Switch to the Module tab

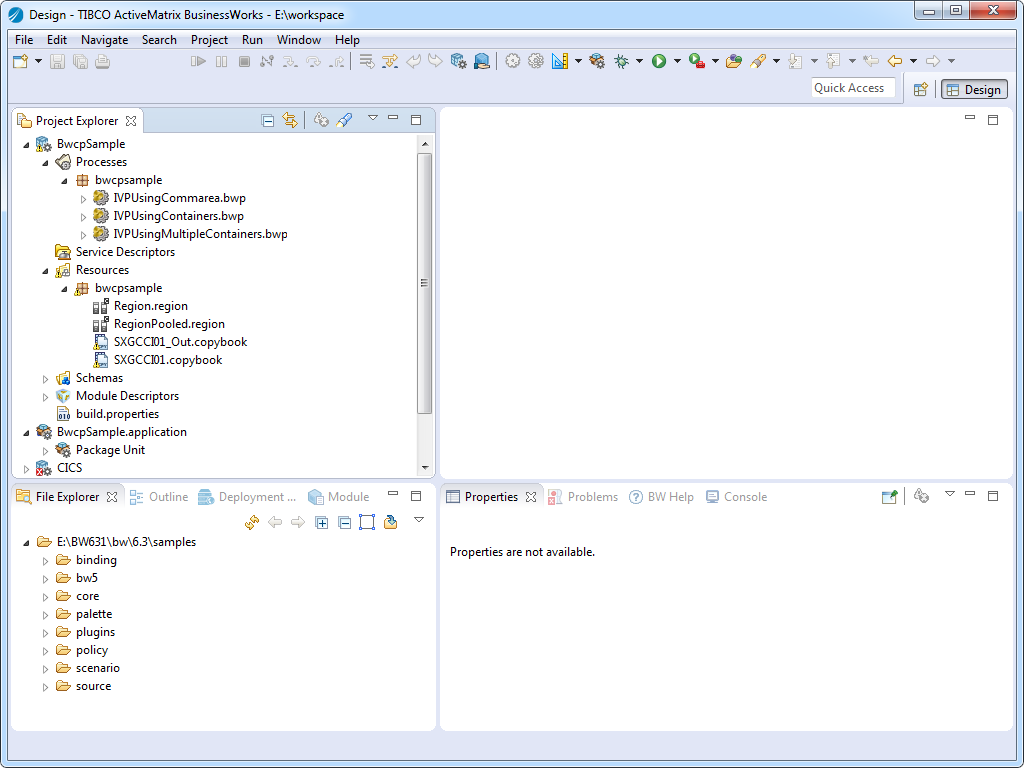[339, 497]
